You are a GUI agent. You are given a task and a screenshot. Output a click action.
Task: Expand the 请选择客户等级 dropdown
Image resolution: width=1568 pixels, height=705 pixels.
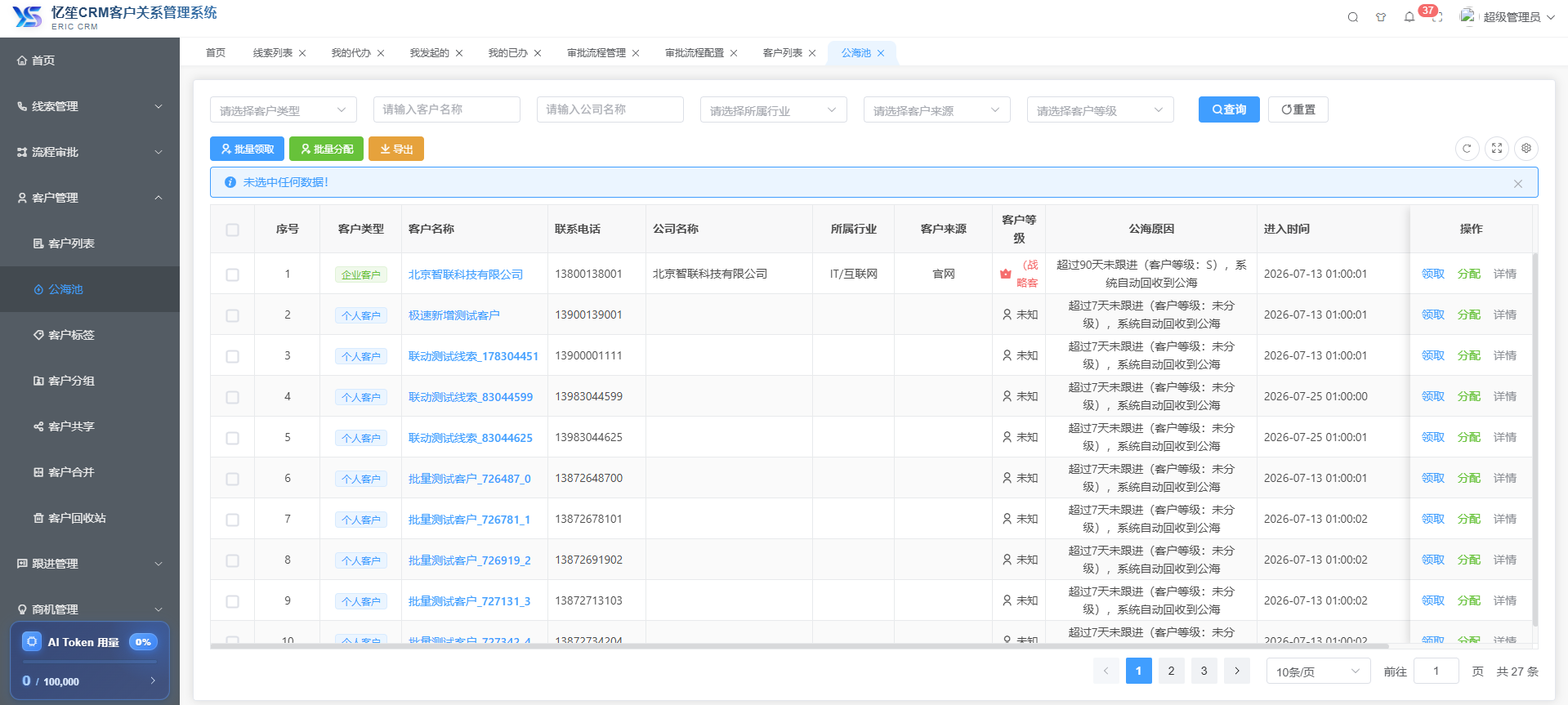pos(1101,109)
